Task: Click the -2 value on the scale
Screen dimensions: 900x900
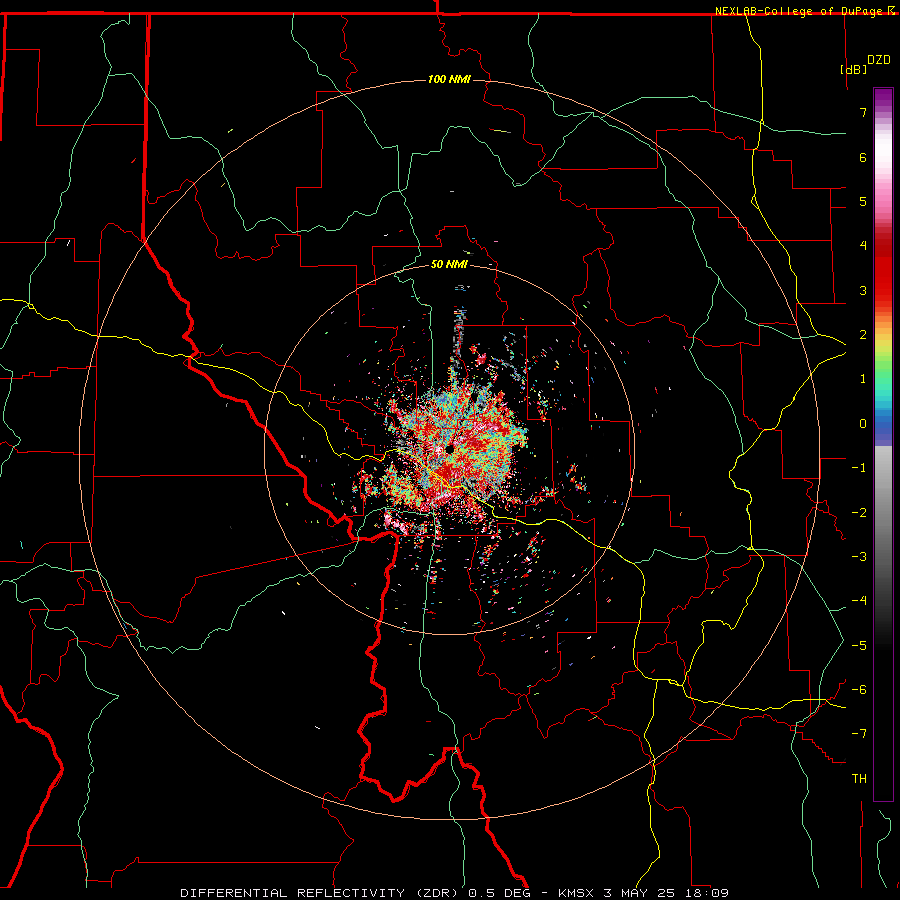Action: pos(859,513)
